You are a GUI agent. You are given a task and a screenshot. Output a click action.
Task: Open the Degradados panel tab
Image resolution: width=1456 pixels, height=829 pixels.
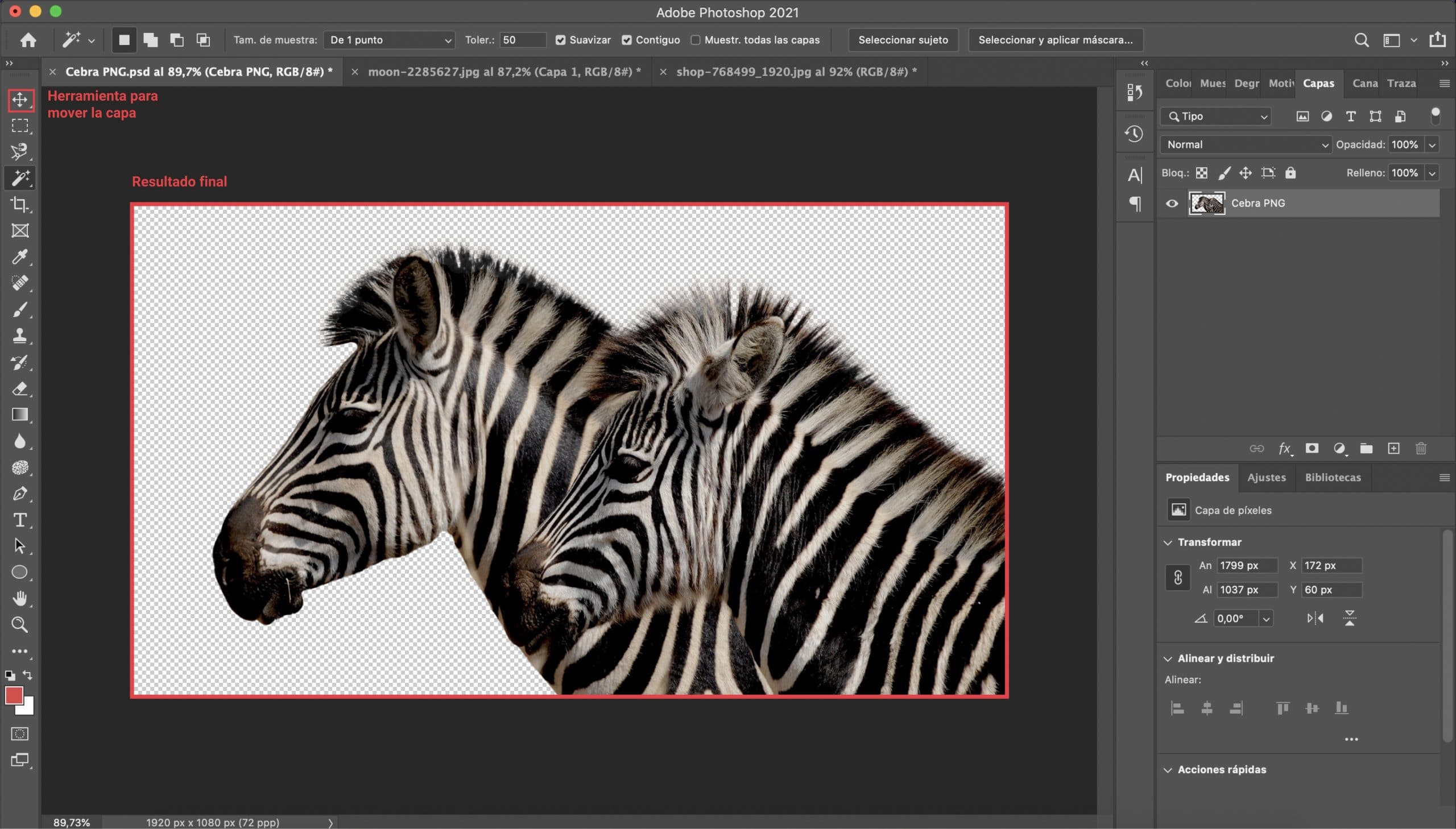point(1246,84)
